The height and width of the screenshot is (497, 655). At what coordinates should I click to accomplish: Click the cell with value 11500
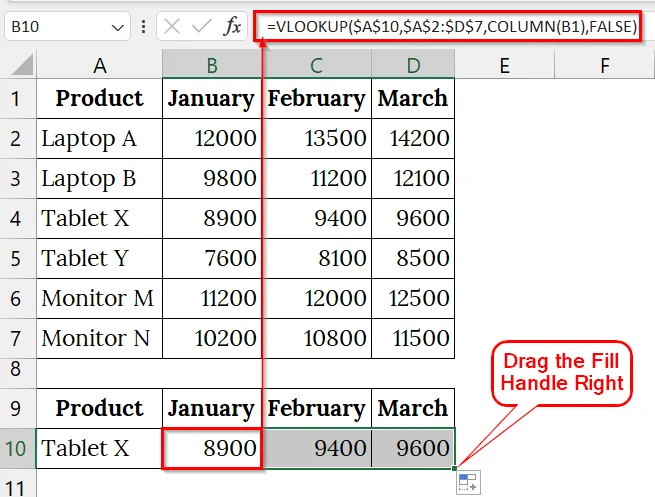(413, 338)
